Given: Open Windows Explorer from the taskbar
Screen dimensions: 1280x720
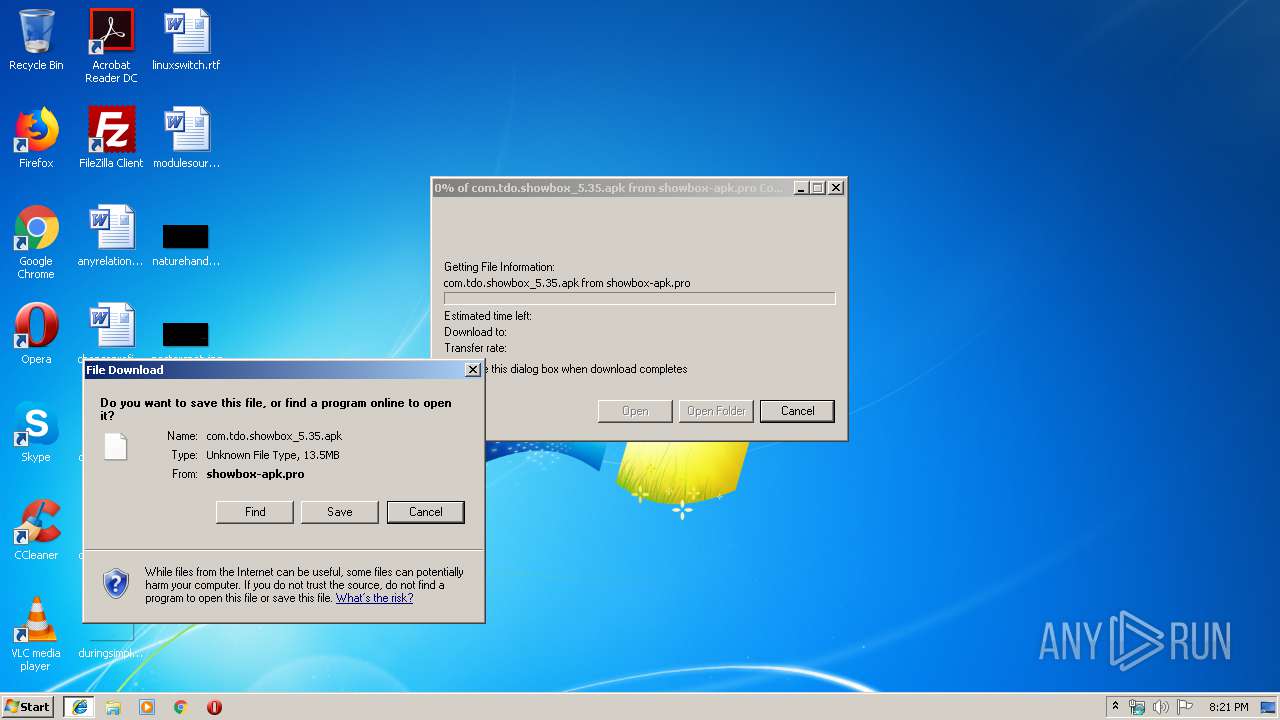Looking at the screenshot, I should point(113,707).
